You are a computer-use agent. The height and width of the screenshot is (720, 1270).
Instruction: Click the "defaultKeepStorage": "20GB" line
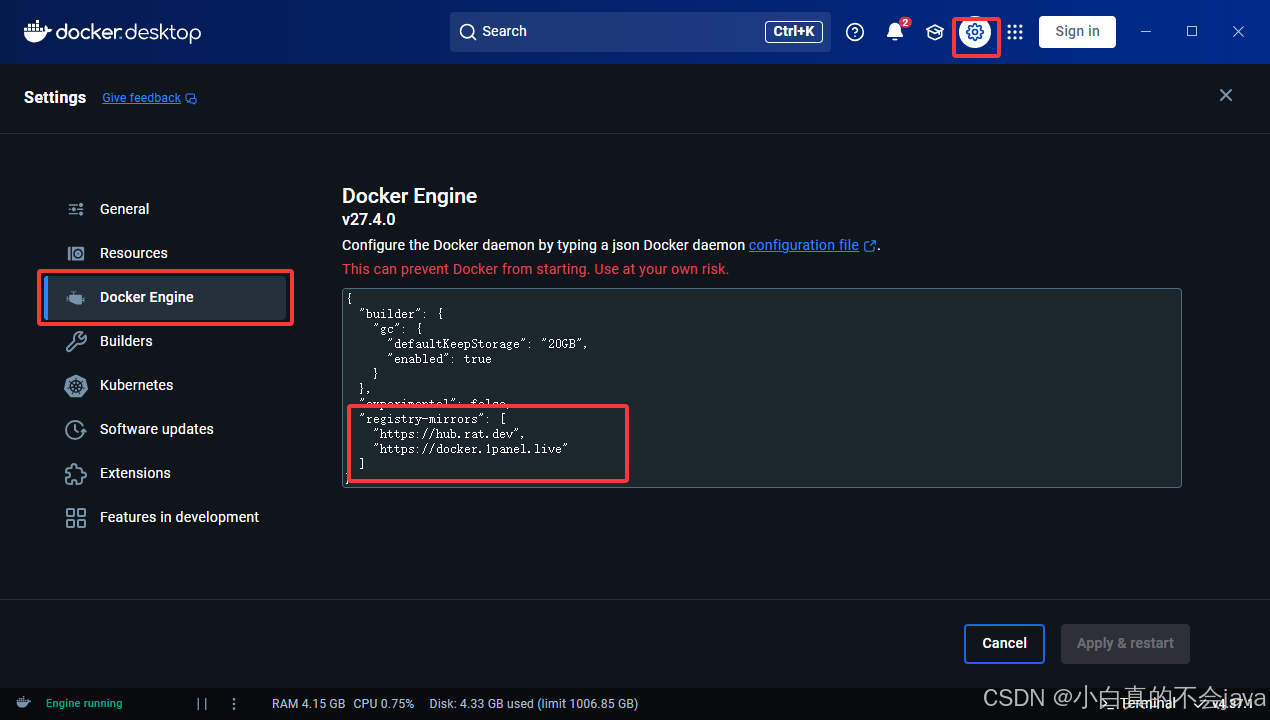coord(487,344)
